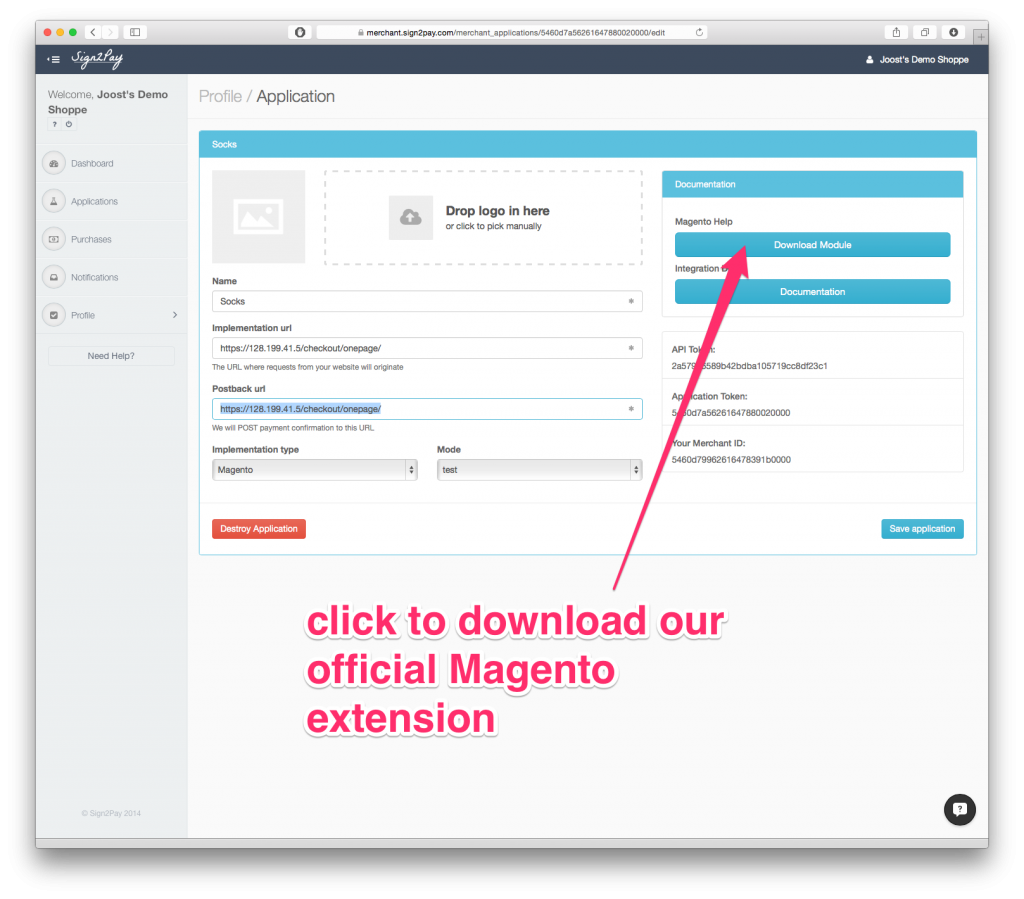Click the Merchant ID value 5460d79962616478391b0000
The height and width of the screenshot is (899, 1024).
[x=731, y=460]
